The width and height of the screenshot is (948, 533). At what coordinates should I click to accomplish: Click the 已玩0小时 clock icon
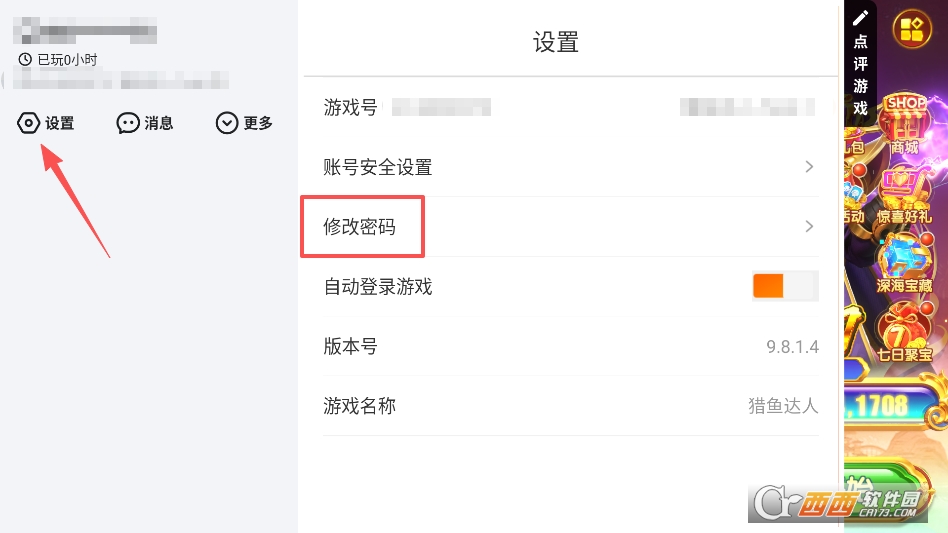tap(25, 60)
